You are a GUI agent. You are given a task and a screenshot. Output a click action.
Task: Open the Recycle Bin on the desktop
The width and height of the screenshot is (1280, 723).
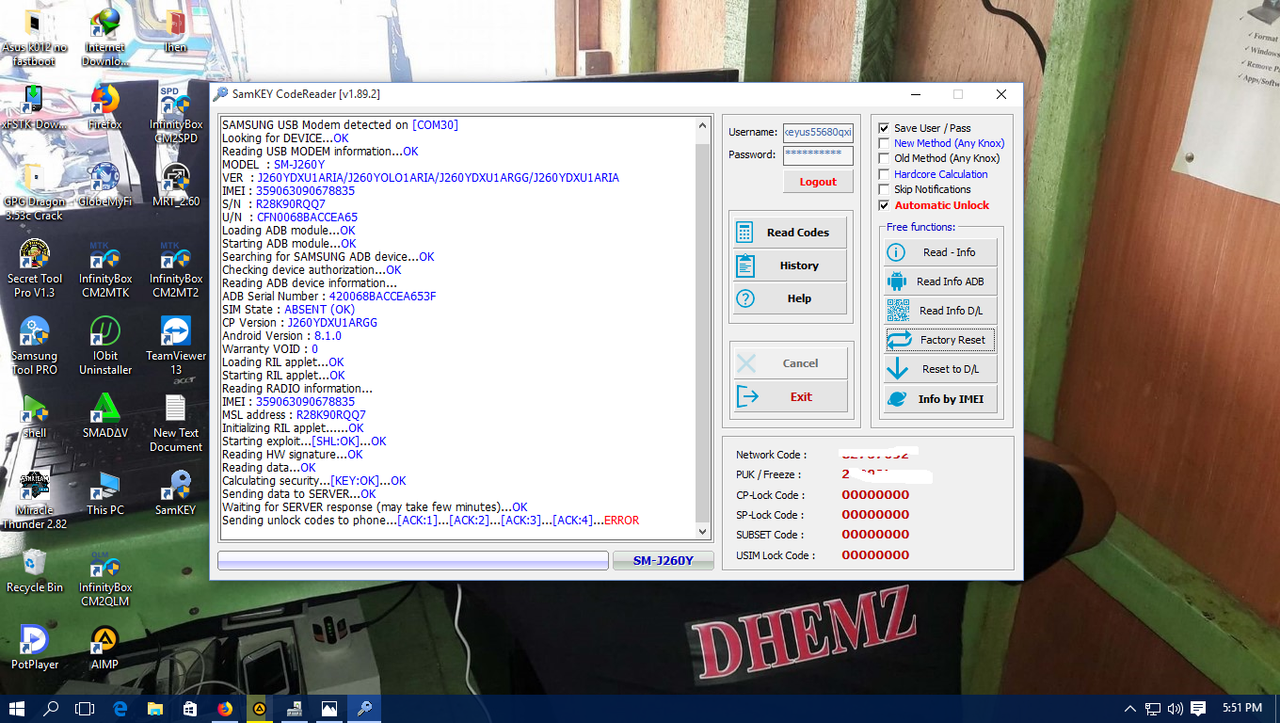[x=34, y=571]
